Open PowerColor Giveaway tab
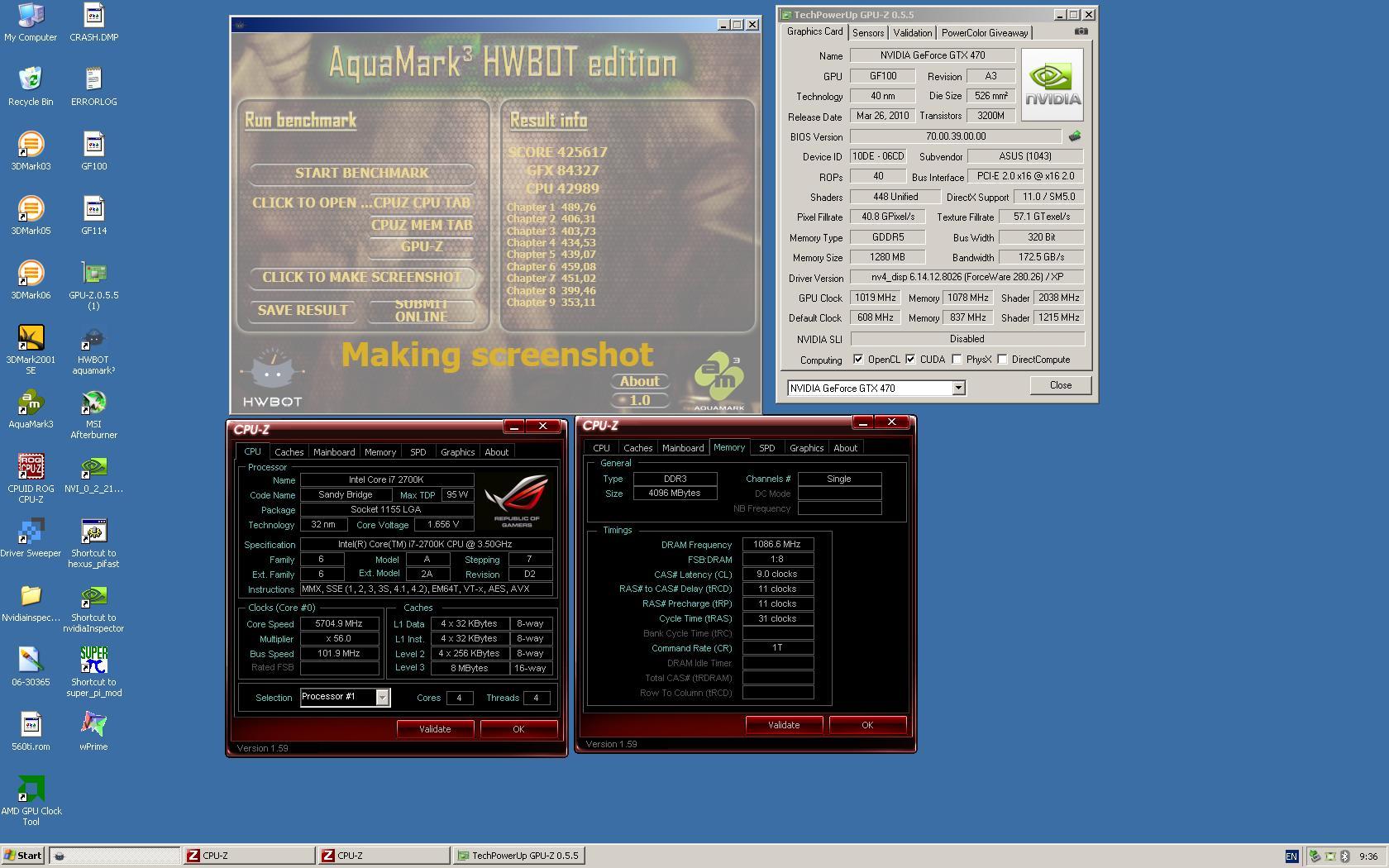1389x868 pixels. click(x=985, y=33)
